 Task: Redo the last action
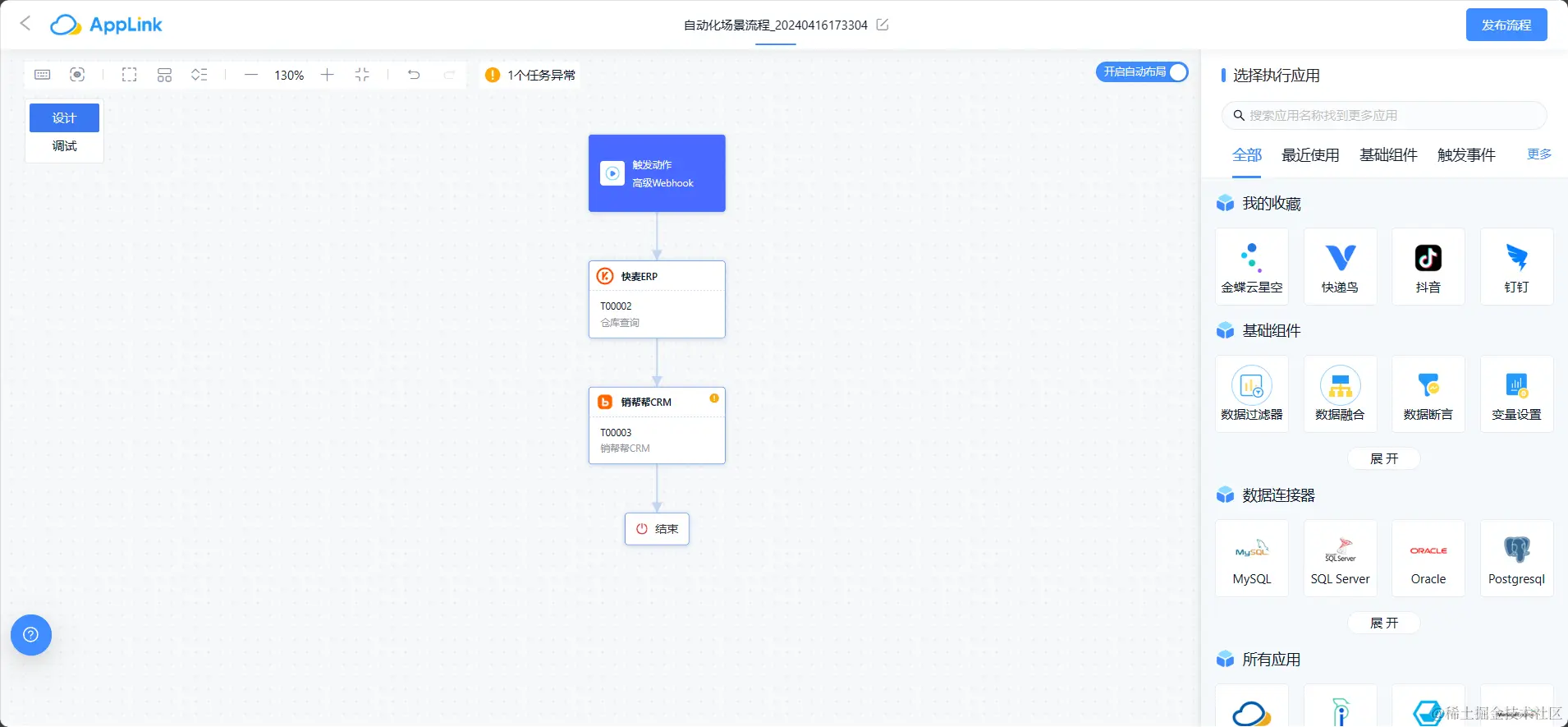[449, 75]
